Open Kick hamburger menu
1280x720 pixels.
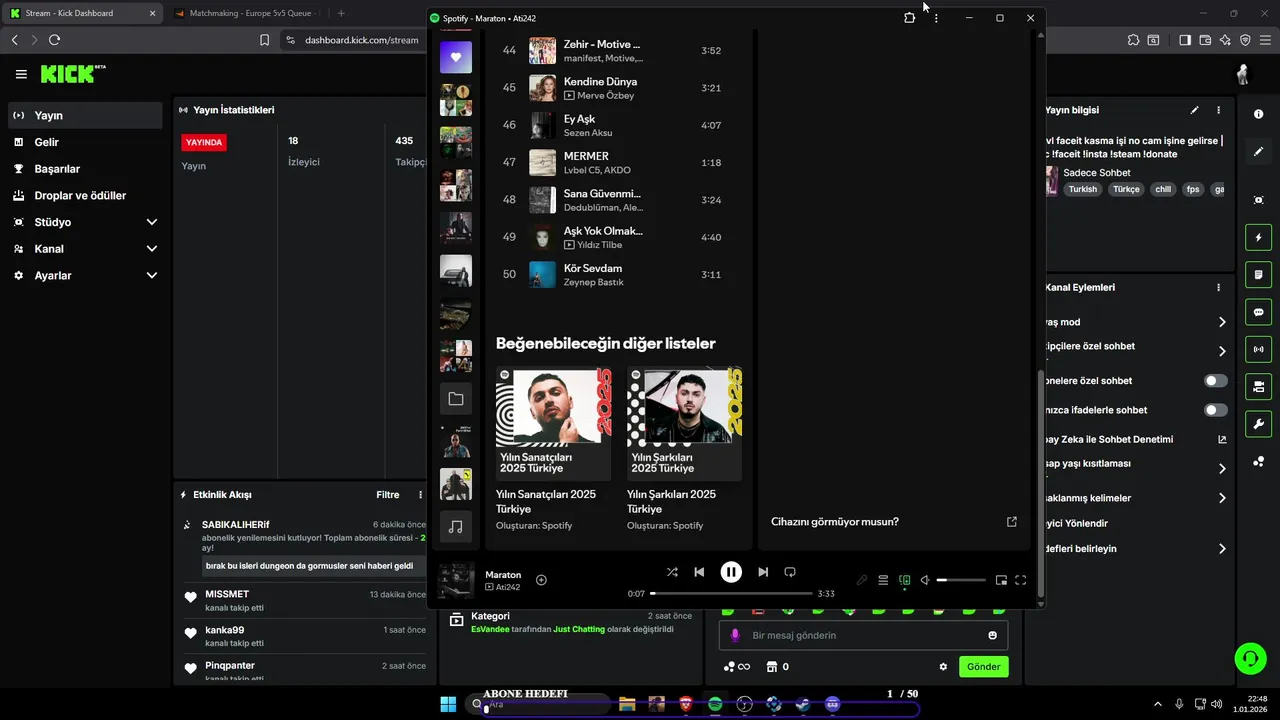21,74
